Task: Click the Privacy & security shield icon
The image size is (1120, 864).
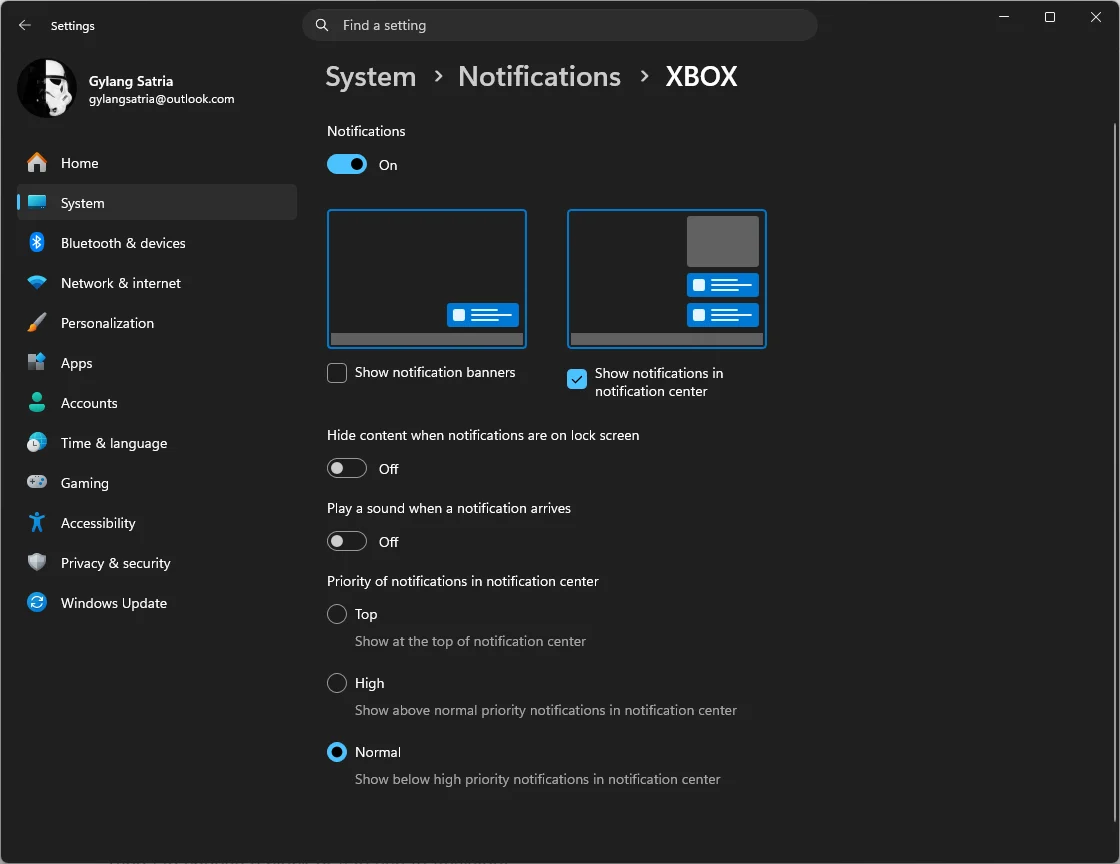Action: [x=37, y=563]
